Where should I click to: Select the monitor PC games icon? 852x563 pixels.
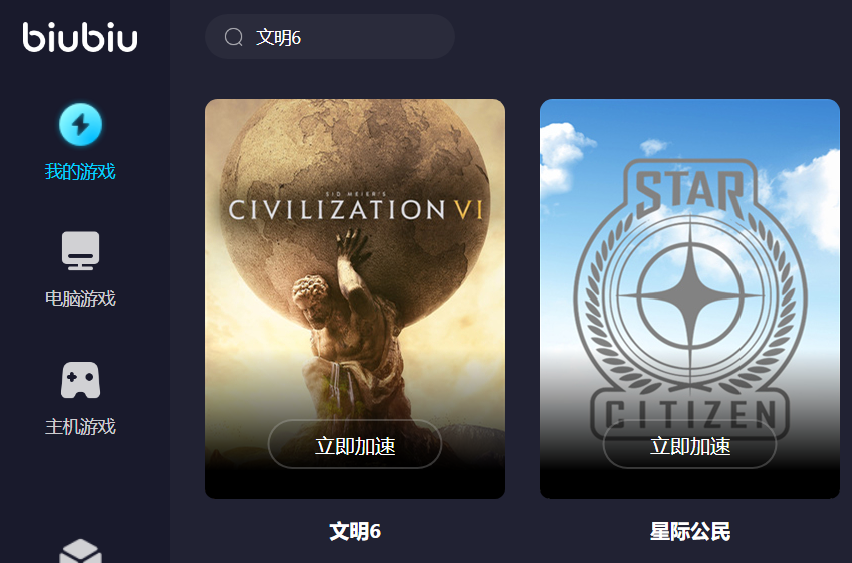tap(80, 251)
